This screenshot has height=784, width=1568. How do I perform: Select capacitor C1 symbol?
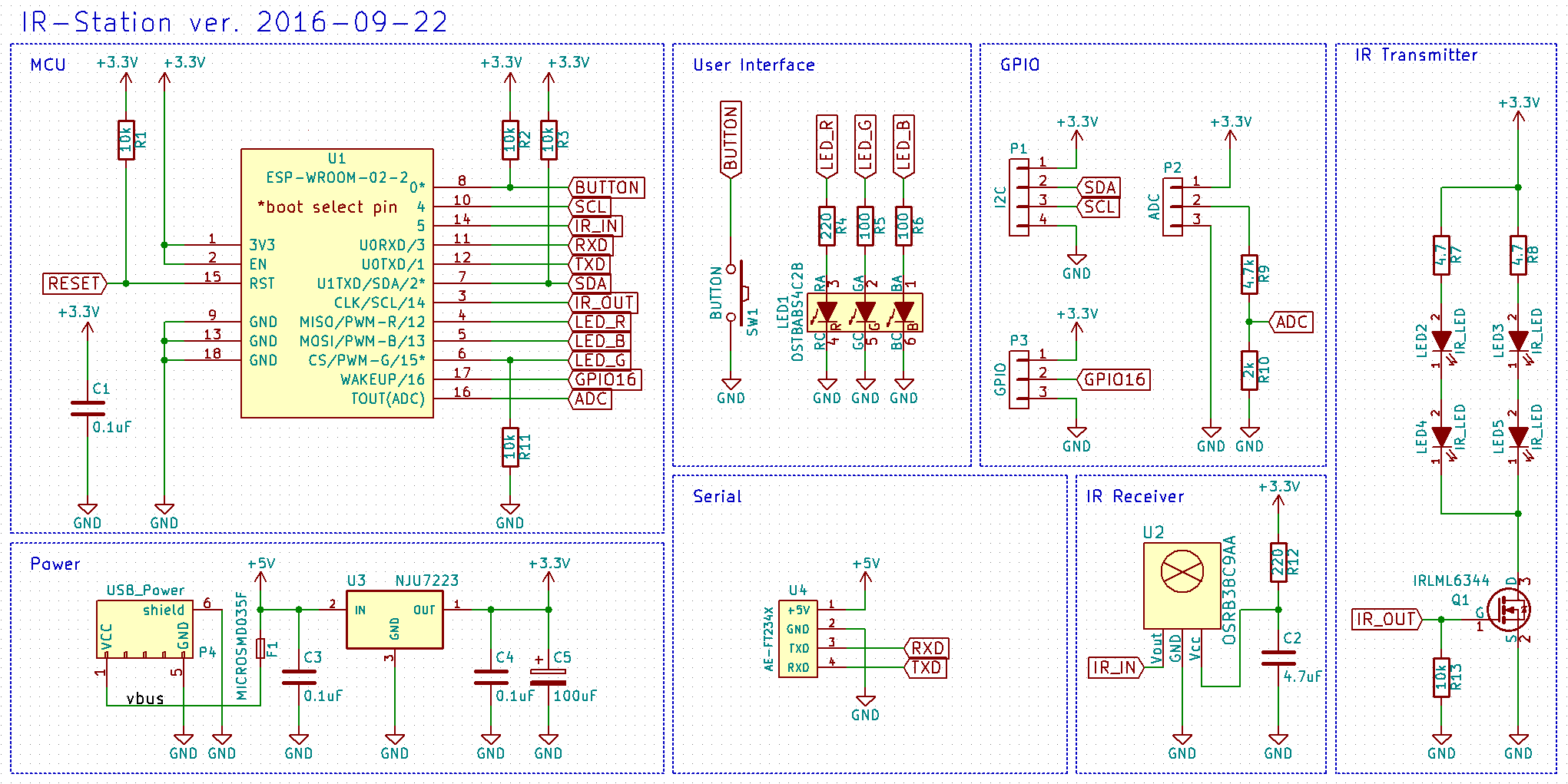tap(88, 409)
